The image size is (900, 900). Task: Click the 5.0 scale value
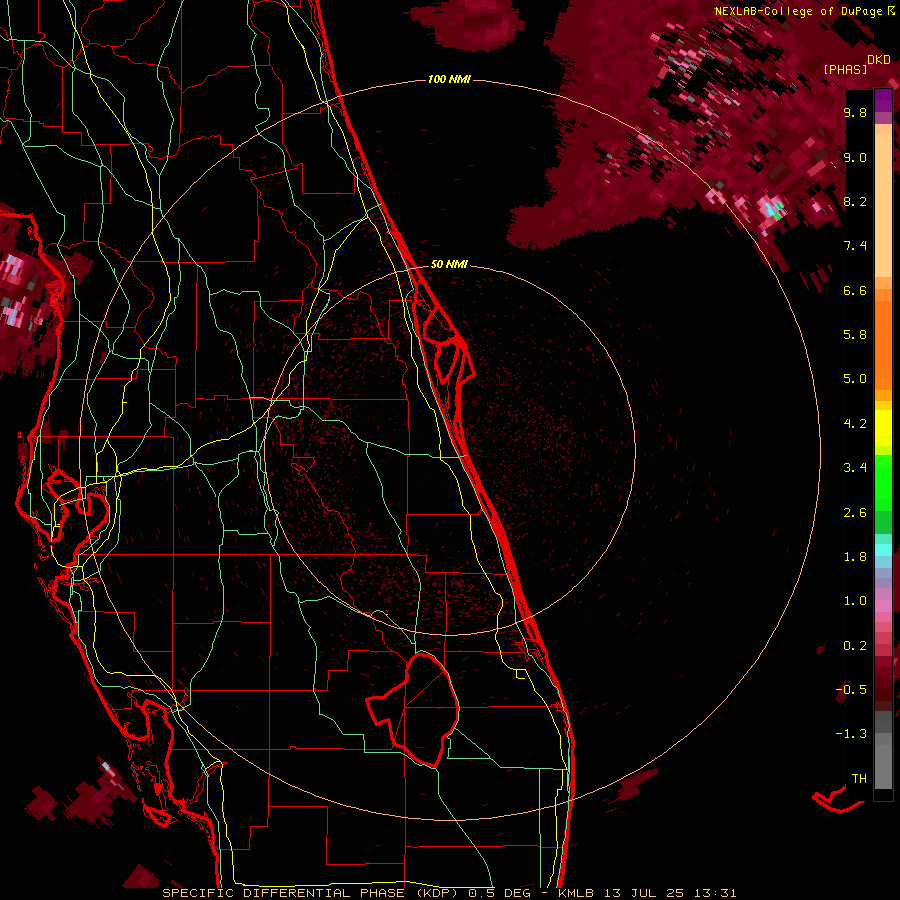tap(855, 379)
